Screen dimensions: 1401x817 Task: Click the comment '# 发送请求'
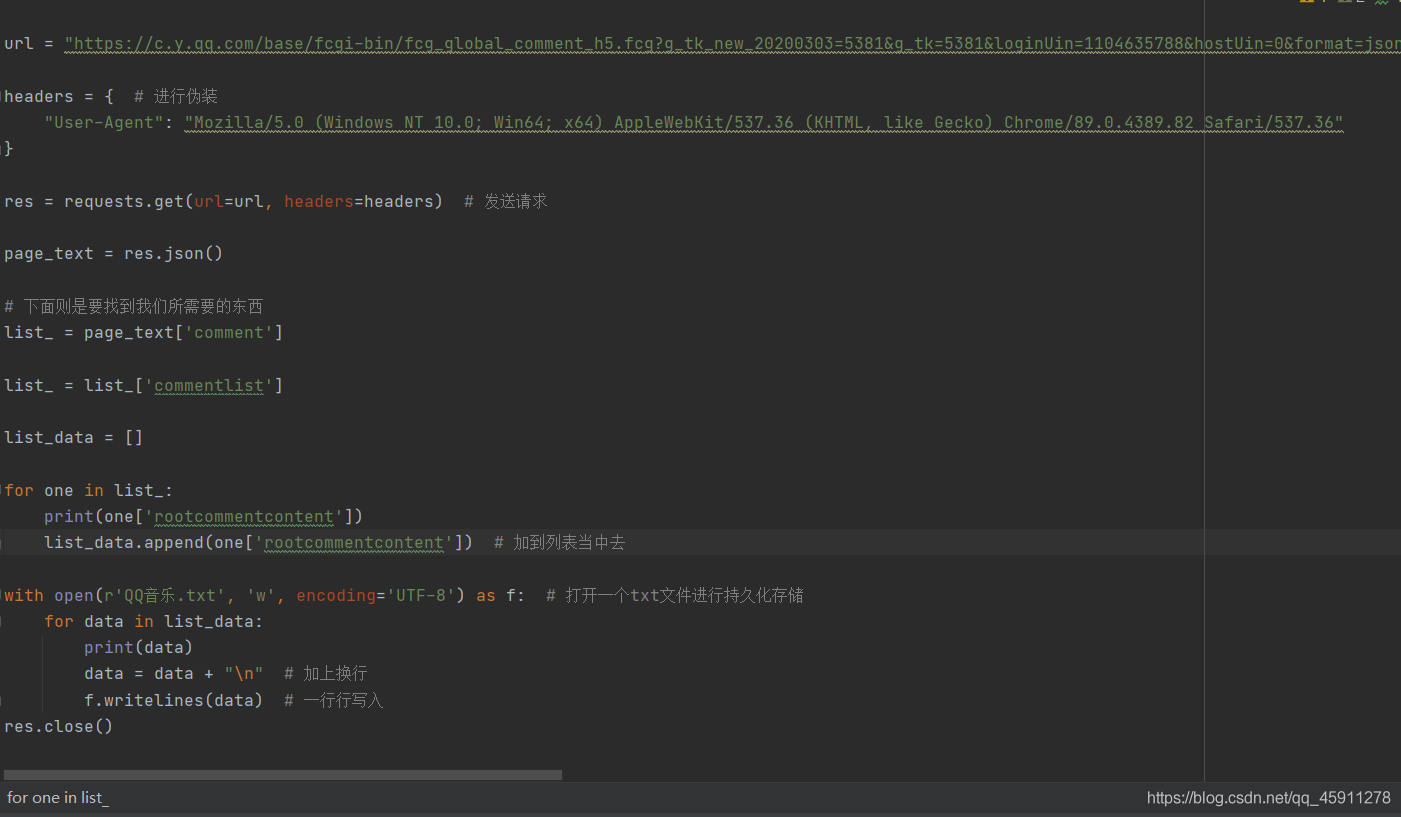tap(506, 202)
